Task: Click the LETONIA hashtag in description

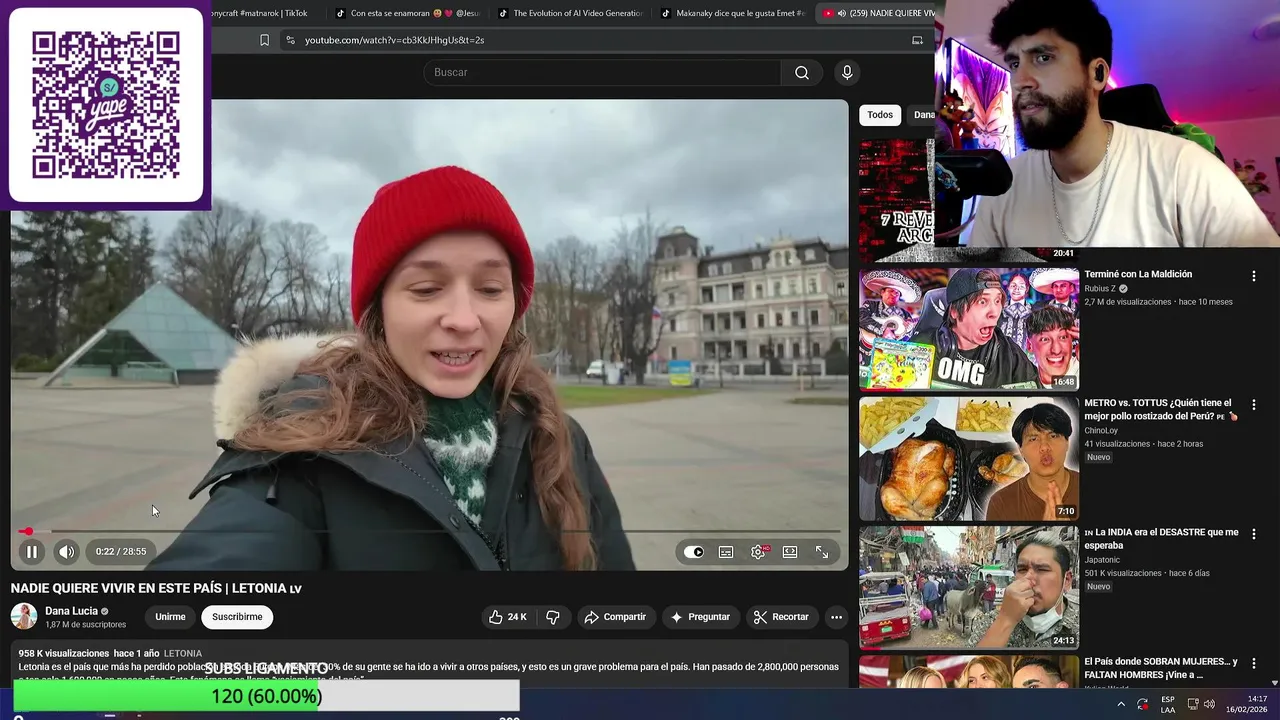Action: 183,653
